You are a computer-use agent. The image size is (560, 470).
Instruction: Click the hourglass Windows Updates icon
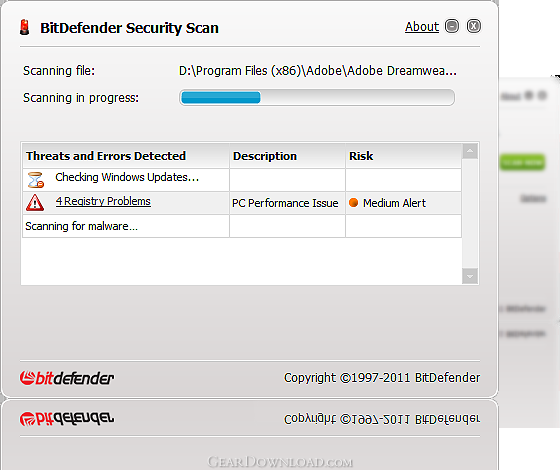click(x=35, y=180)
